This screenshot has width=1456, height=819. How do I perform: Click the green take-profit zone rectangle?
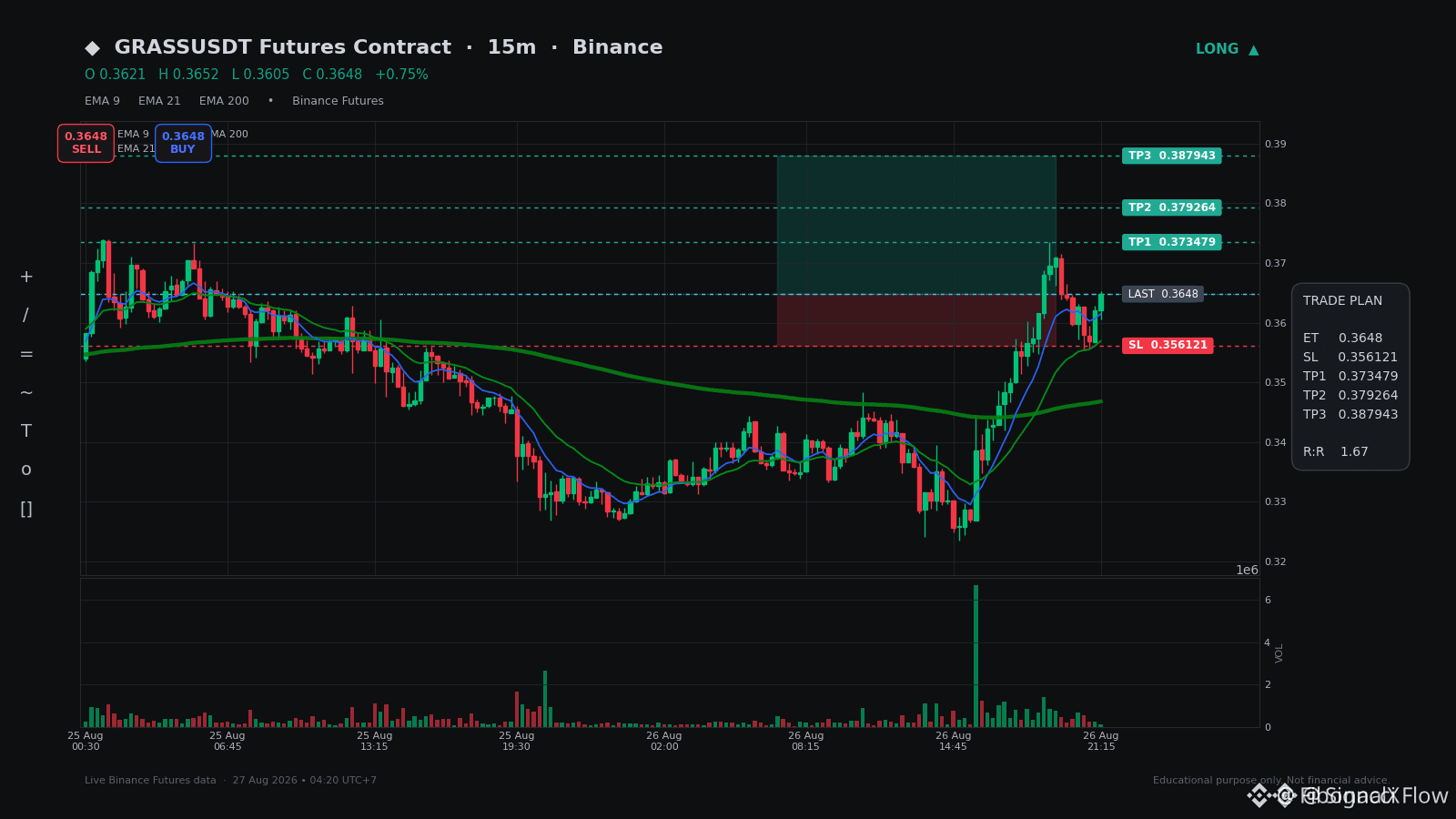click(x=916, y=225)
